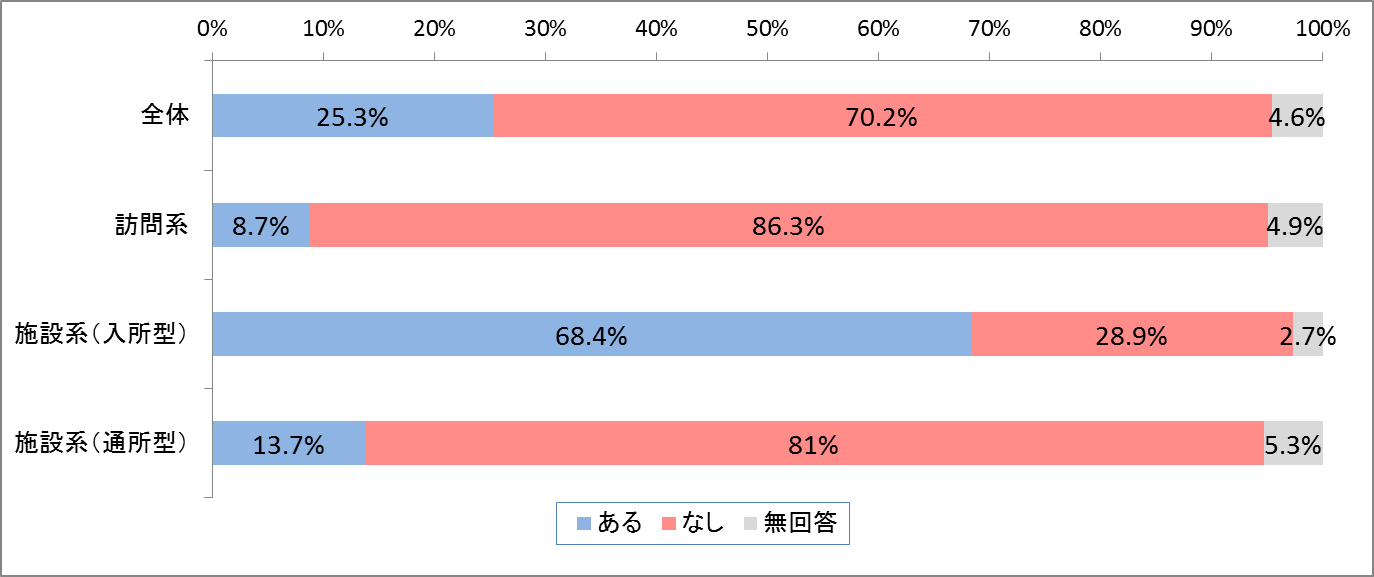Click the 施設系(通所型) red segment 81%

814,443
